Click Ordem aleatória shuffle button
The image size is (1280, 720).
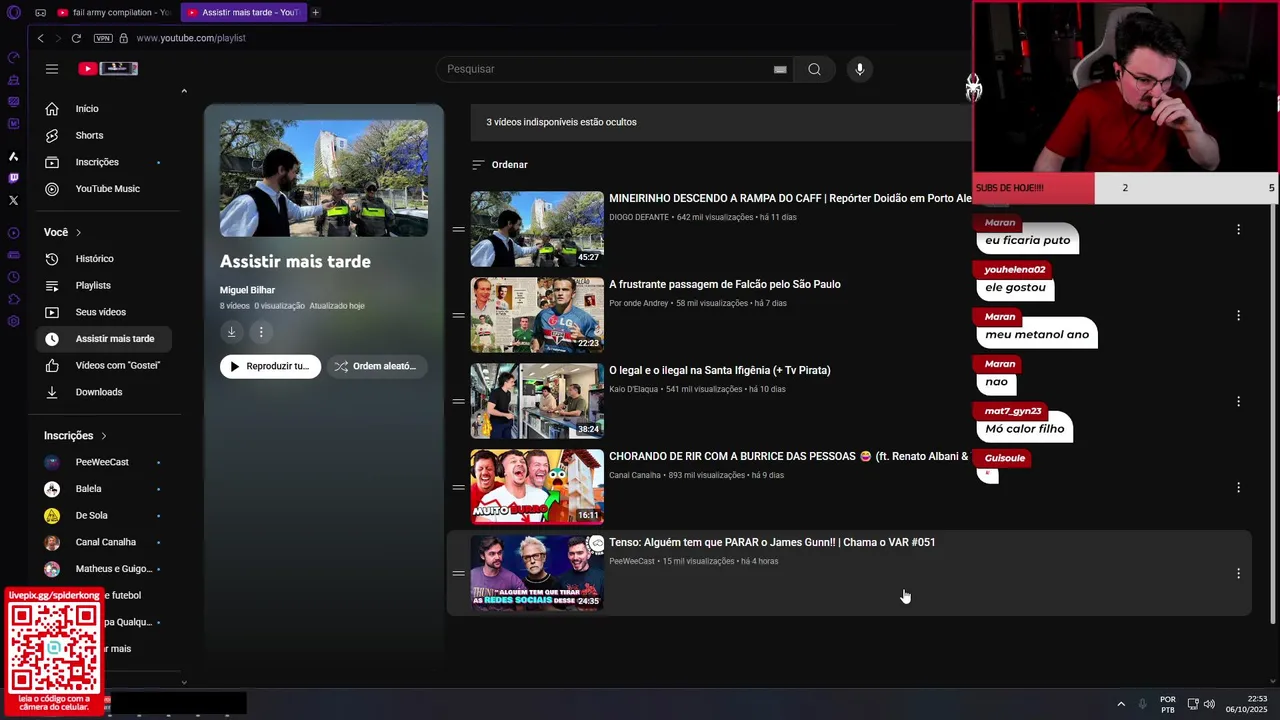(376, 366)
